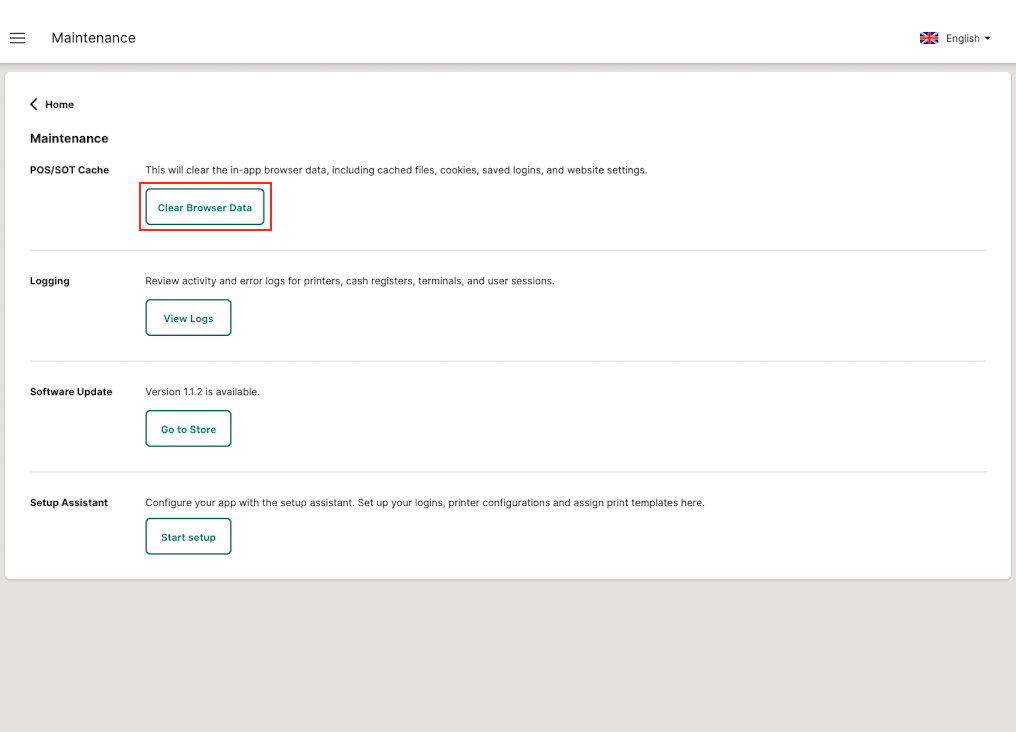1016x732 pixels.
Task: Select the Software Update section label
Action: 71,392
